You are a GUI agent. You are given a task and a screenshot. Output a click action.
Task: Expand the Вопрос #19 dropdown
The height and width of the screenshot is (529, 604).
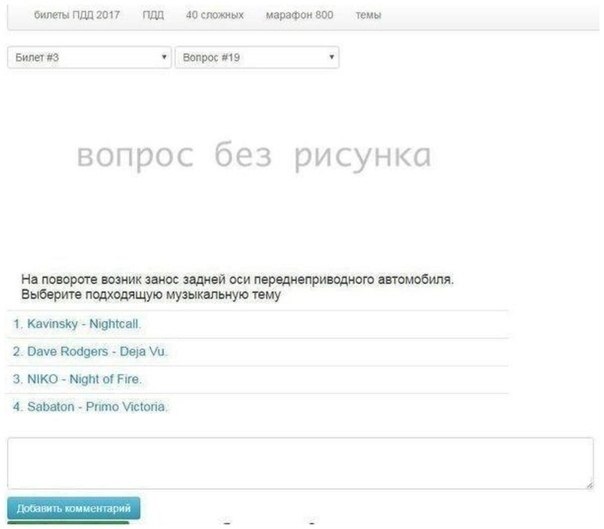pos(257,57)
